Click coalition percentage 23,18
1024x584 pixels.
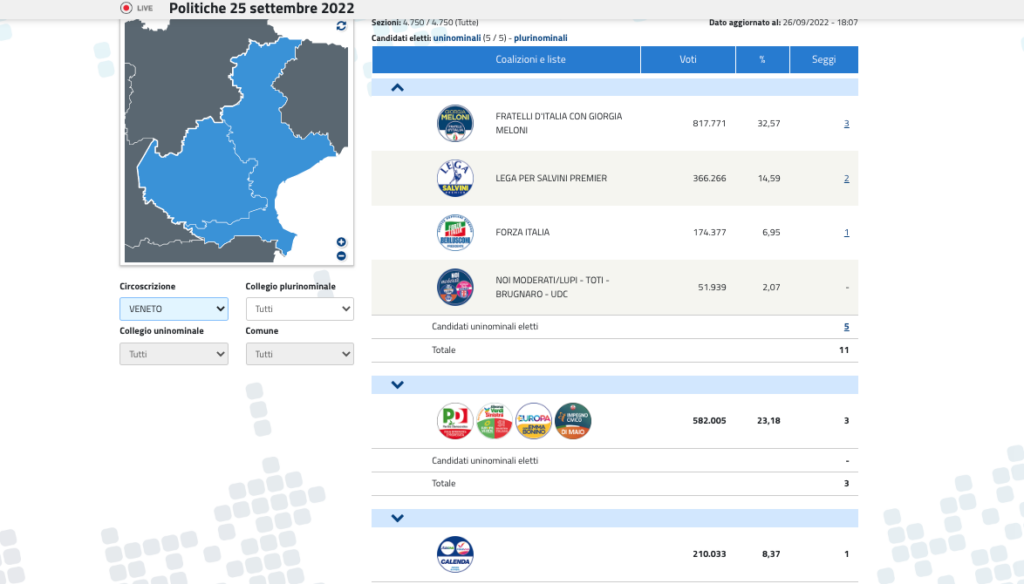[769, 421]
